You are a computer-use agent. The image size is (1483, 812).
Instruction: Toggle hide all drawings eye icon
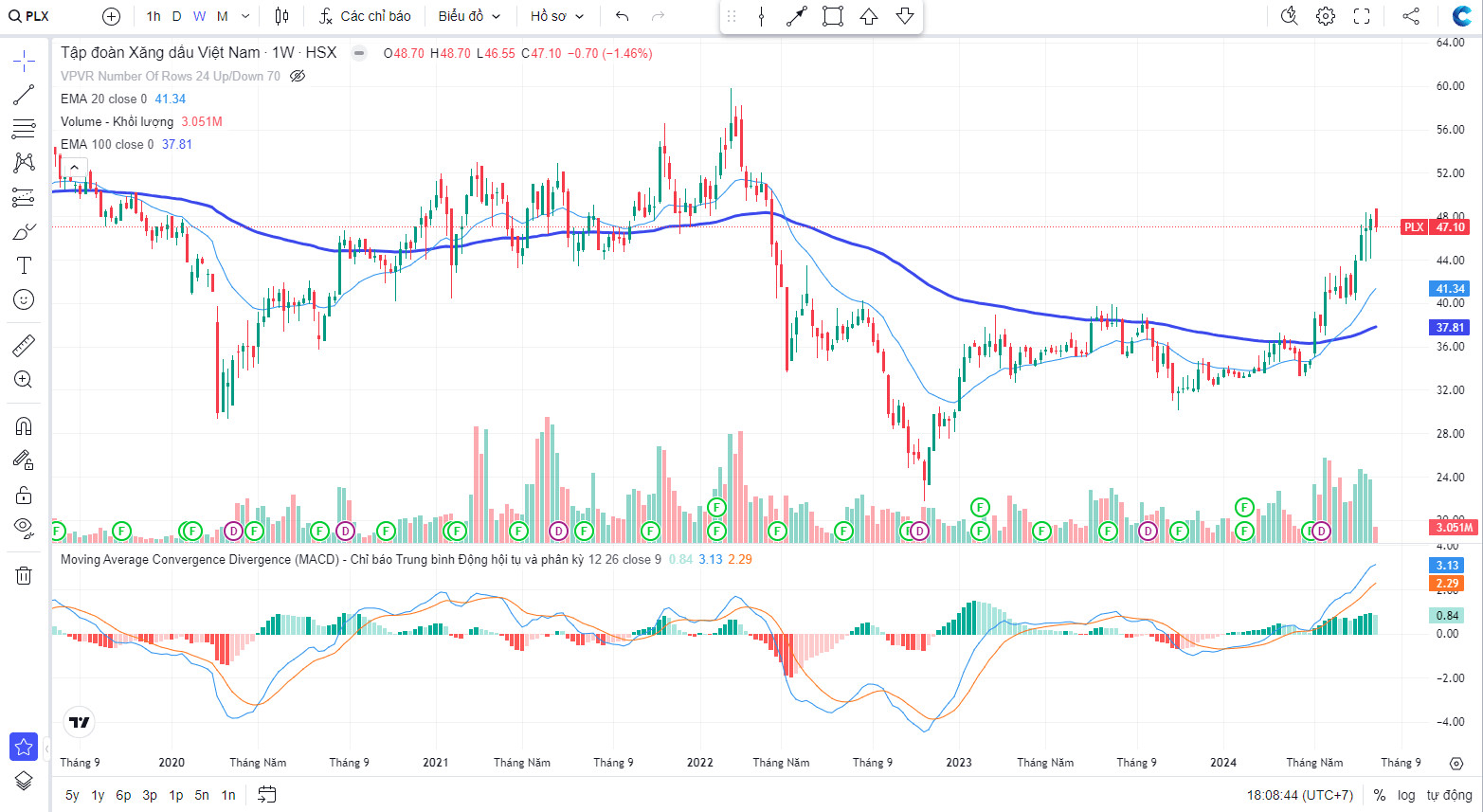24,529
